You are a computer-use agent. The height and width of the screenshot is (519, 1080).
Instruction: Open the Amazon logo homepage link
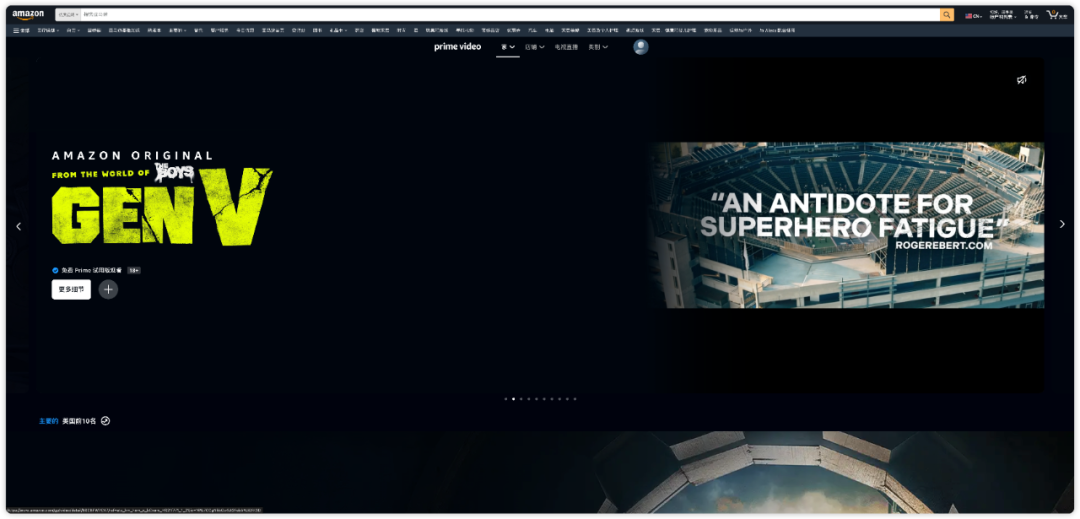[28, 14]
